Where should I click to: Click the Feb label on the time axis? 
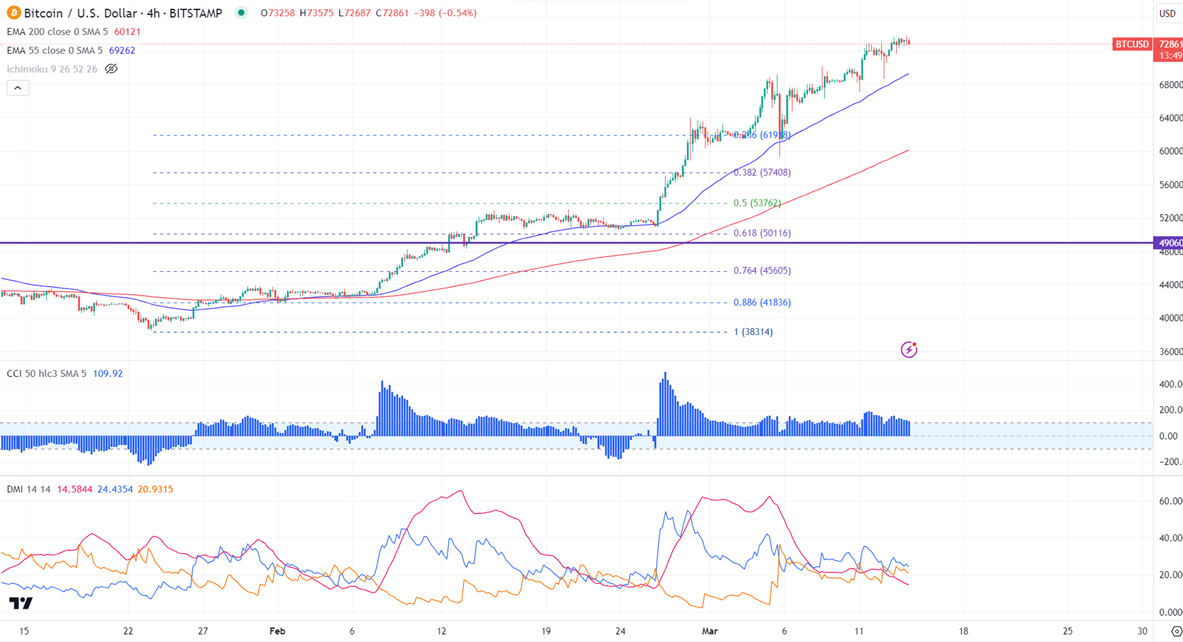click(x=277, y=631)
